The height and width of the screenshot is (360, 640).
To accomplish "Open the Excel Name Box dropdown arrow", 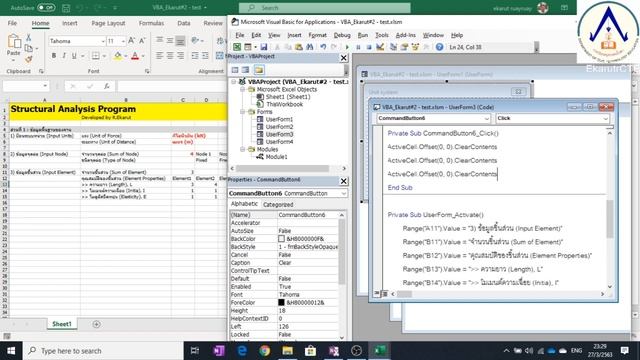I will point(44,86).
